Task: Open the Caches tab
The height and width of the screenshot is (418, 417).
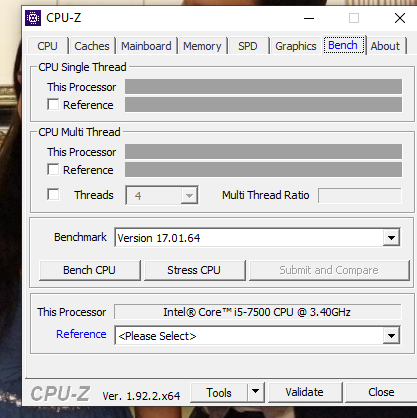Action: point(92,46)
